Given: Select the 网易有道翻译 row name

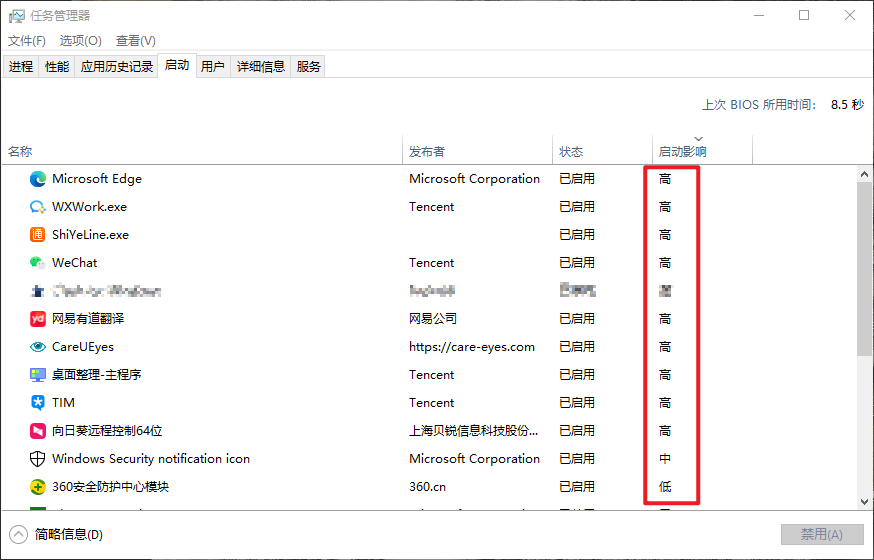Looking at the screenshot, I should point(88,319).
